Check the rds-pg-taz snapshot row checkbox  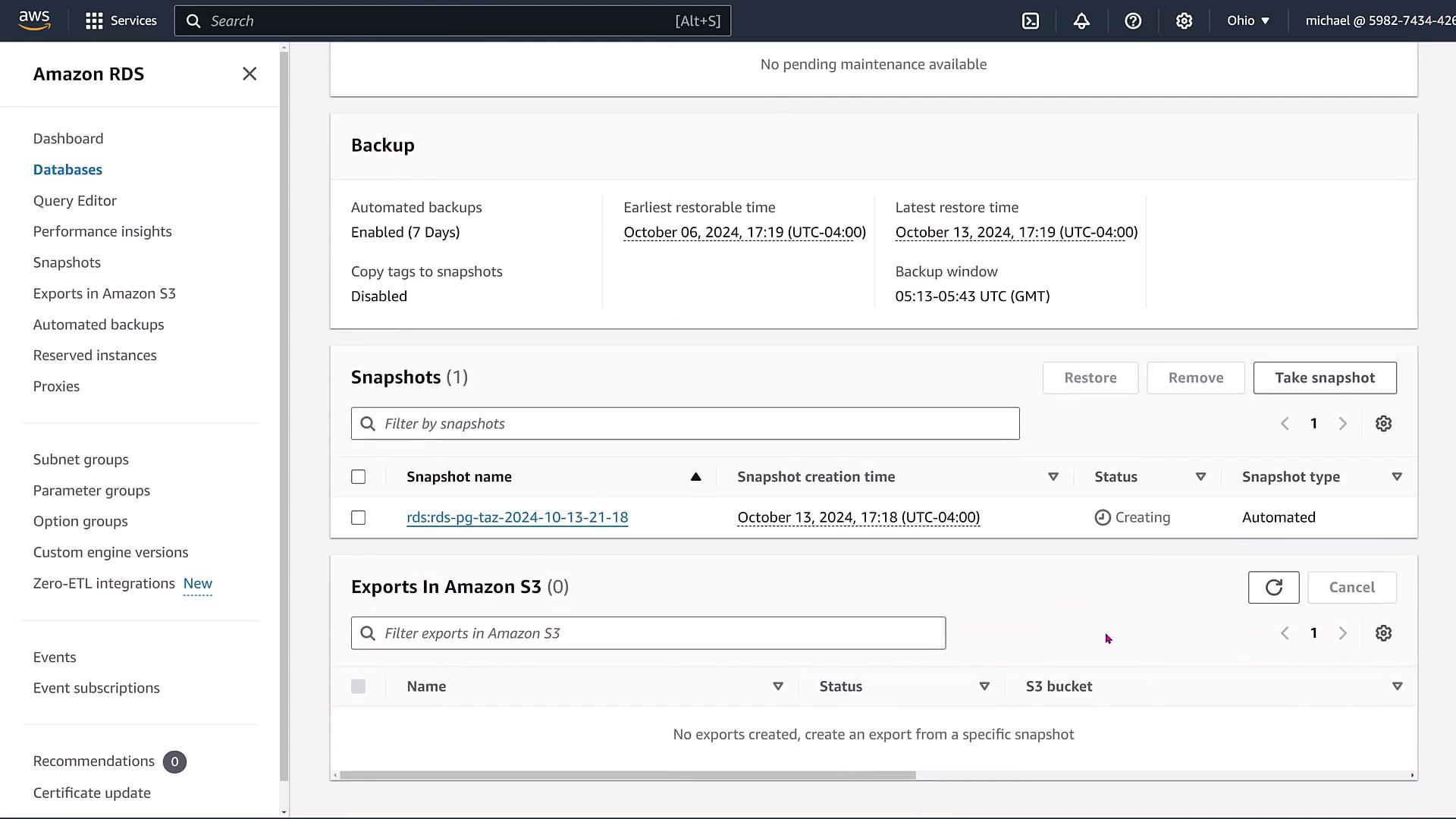click(359, 518)
